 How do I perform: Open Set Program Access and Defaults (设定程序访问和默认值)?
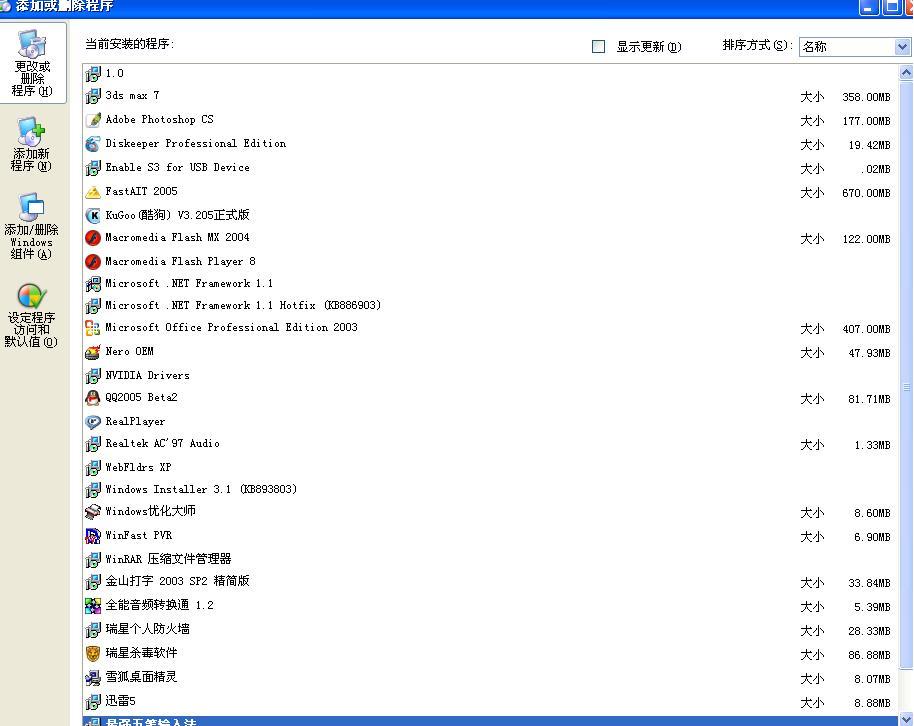(31, 315)
